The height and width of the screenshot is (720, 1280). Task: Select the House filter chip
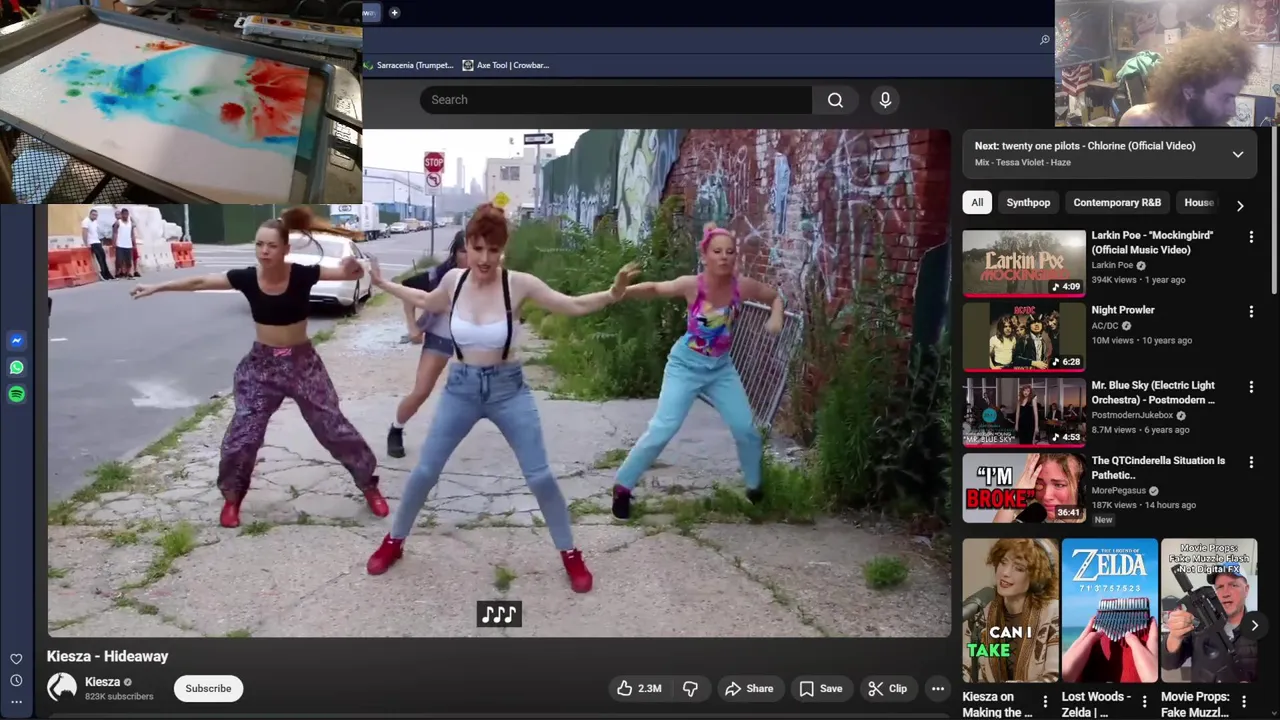coord(1199,202)
